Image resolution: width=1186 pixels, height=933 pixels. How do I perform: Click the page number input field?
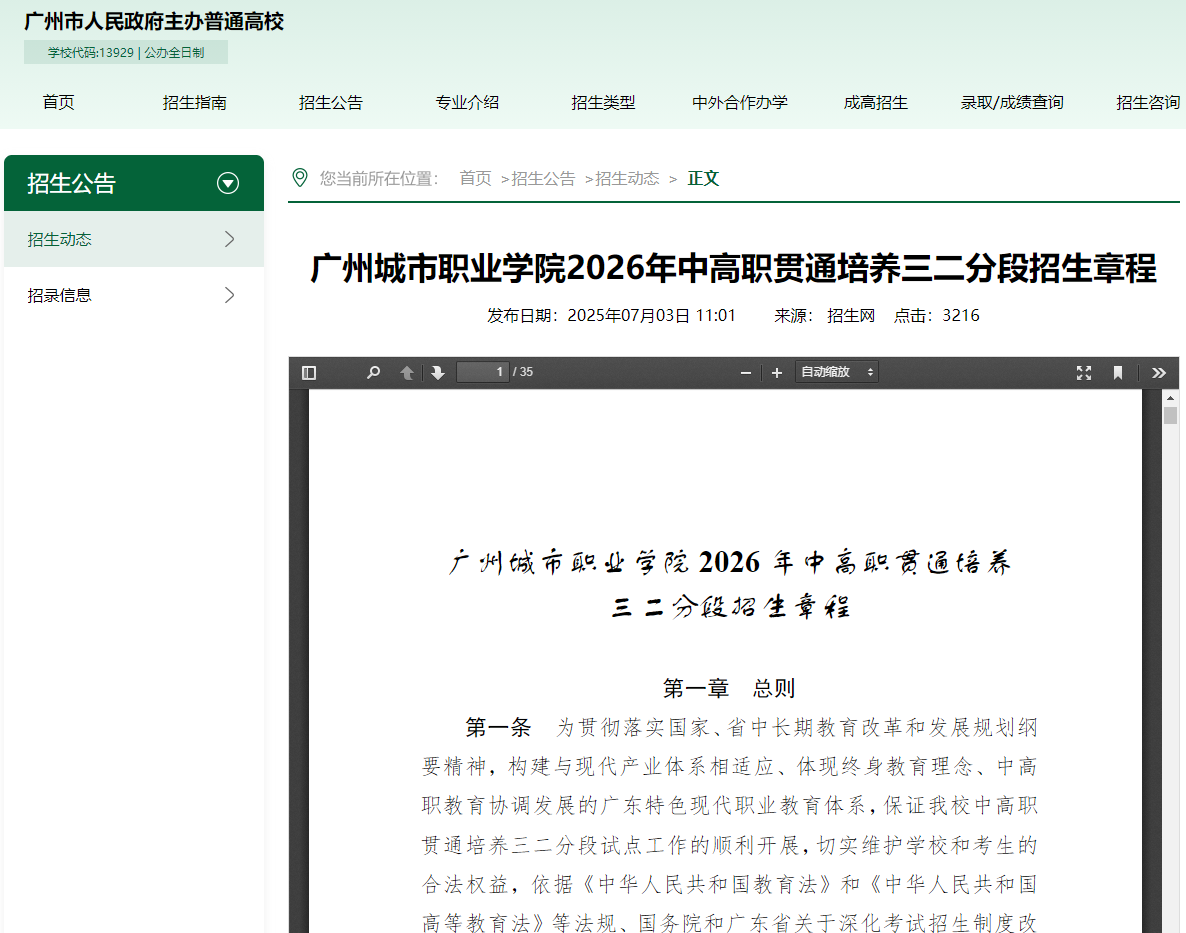coord(483,371)
